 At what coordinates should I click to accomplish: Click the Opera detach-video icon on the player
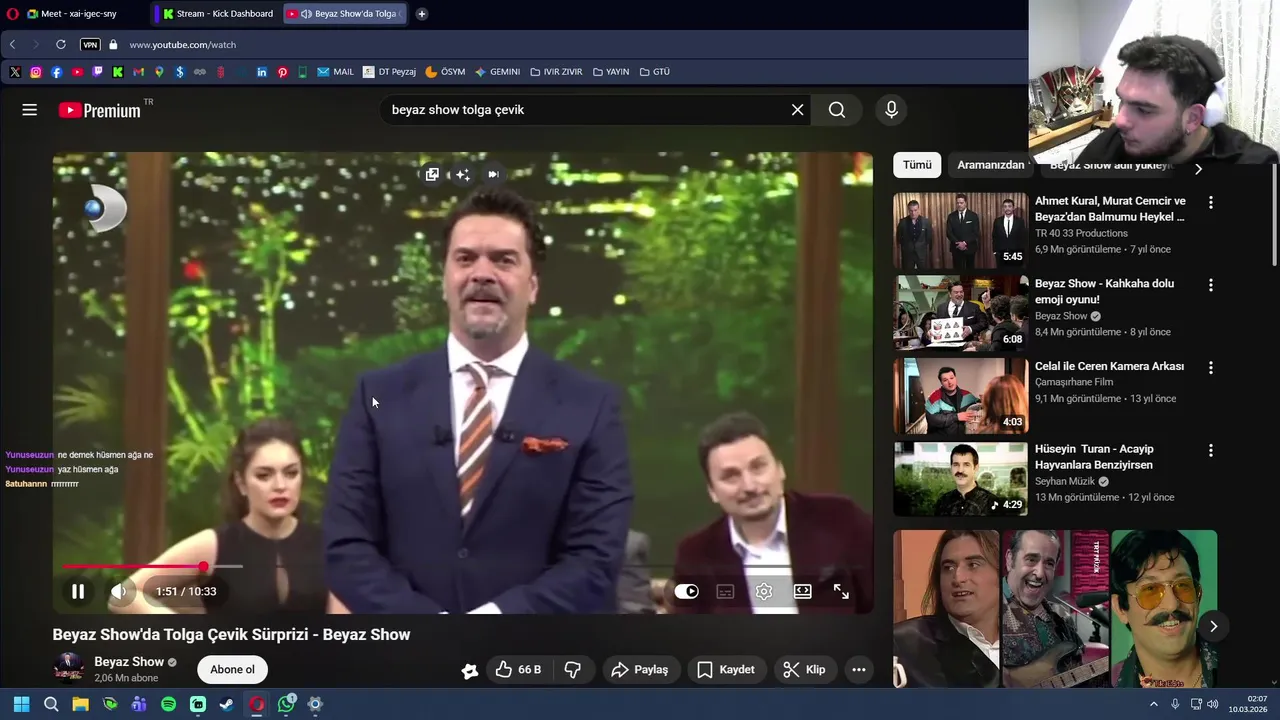click(x=432, y=174)
